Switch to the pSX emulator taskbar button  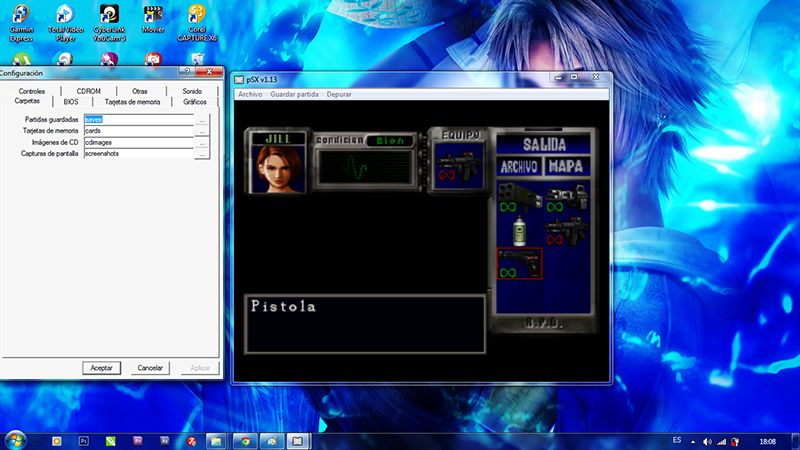298,441
